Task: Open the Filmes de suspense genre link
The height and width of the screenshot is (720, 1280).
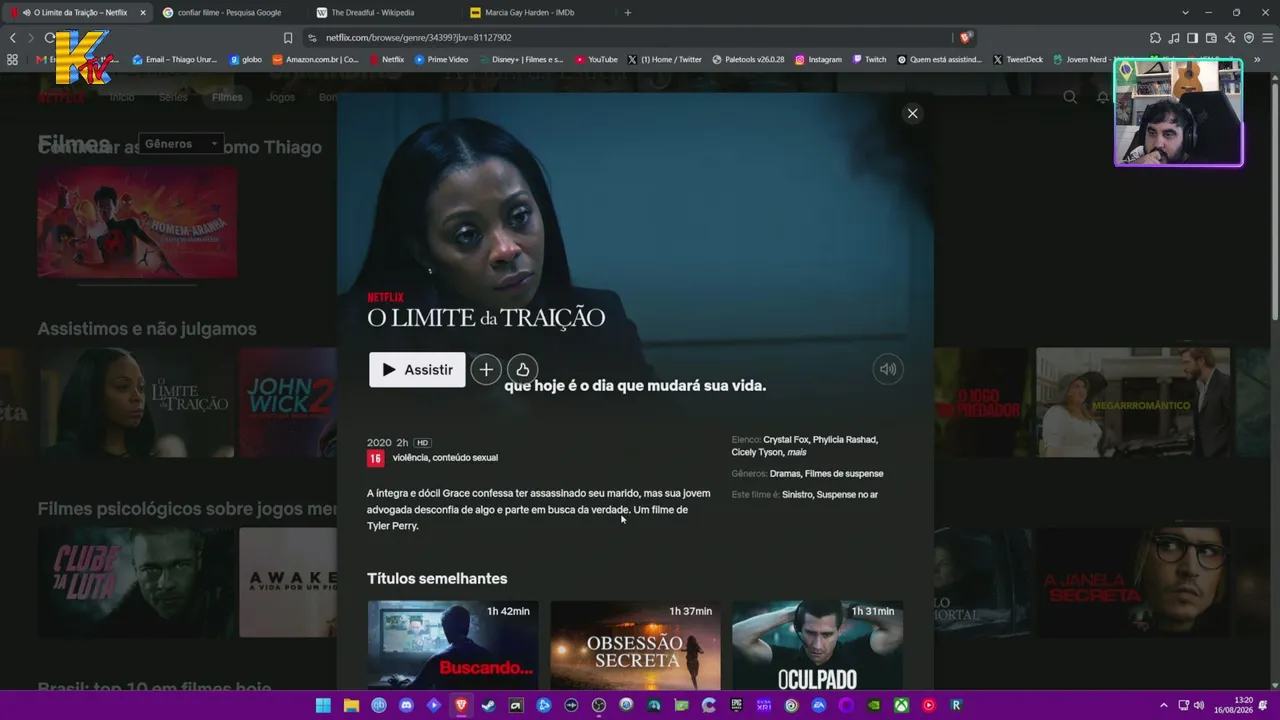Action: 844,473
